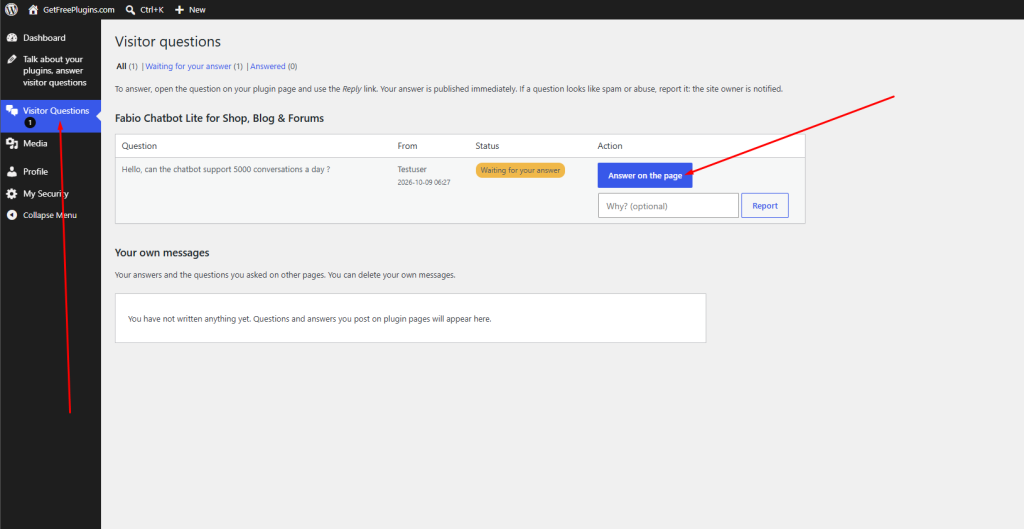Click the search magnifier icon
The image size is (1024, 529).
[131, 10]
